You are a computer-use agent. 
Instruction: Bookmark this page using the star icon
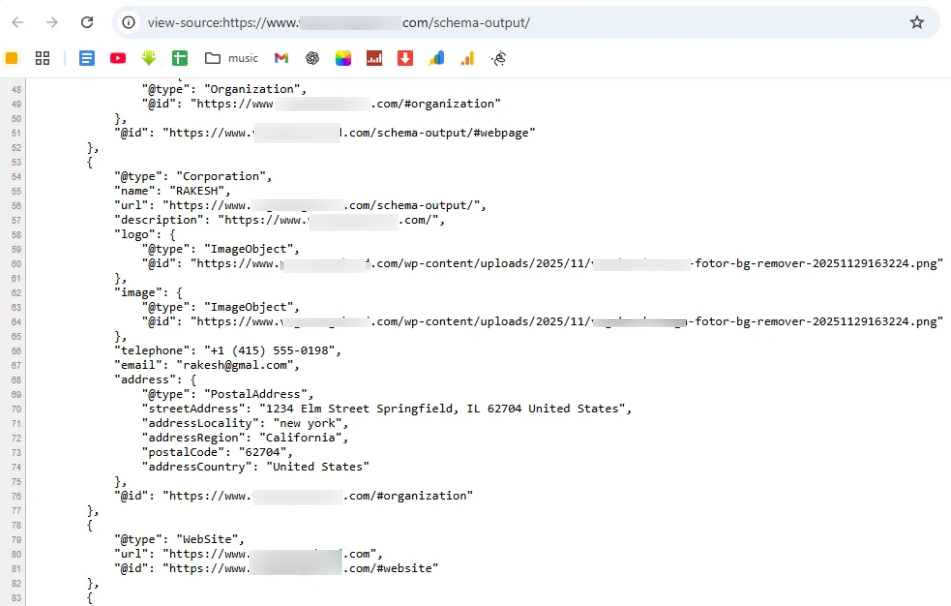point(917,19)
